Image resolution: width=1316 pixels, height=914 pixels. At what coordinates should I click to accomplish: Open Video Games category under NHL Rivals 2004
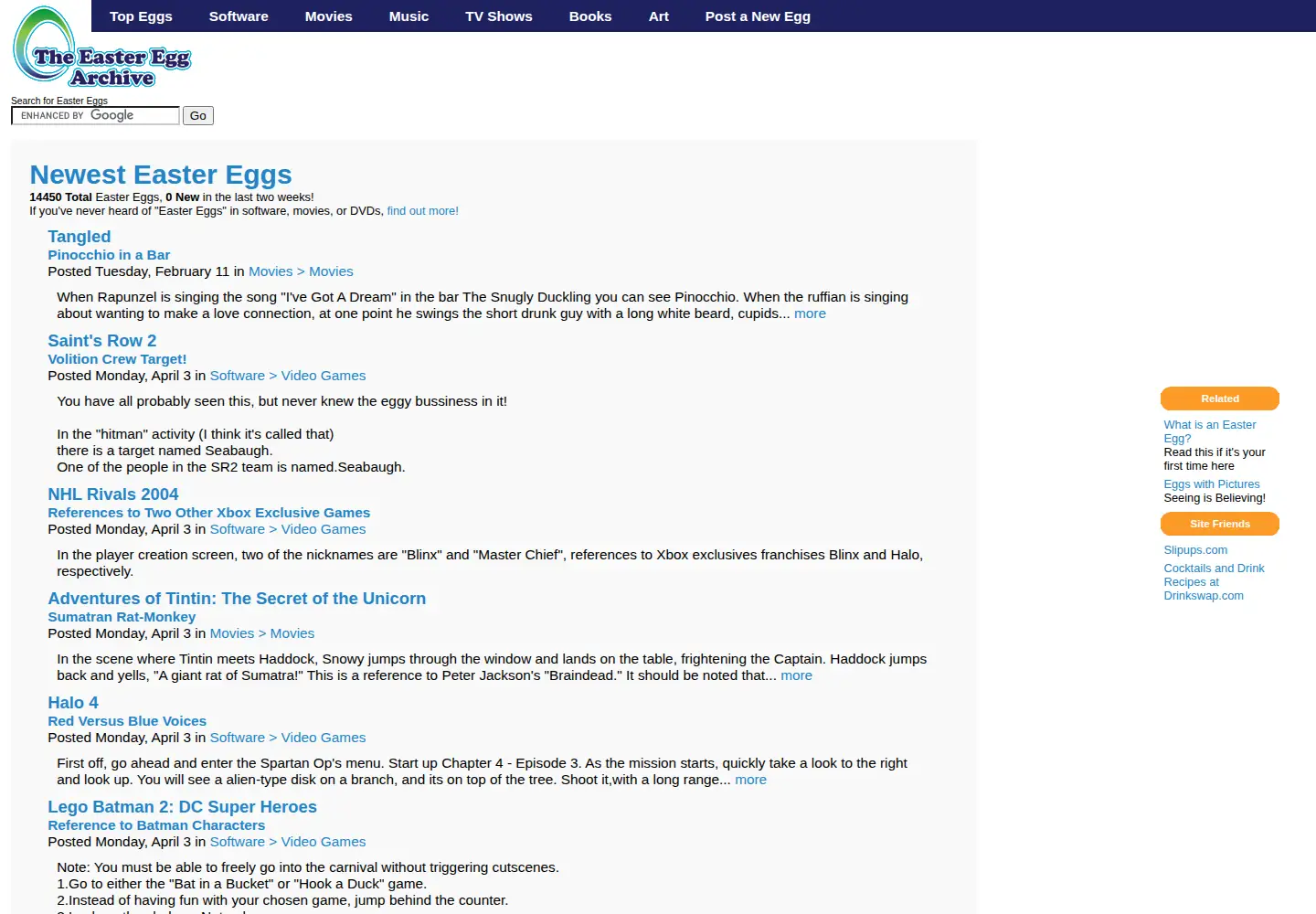(x=288, y=529)
